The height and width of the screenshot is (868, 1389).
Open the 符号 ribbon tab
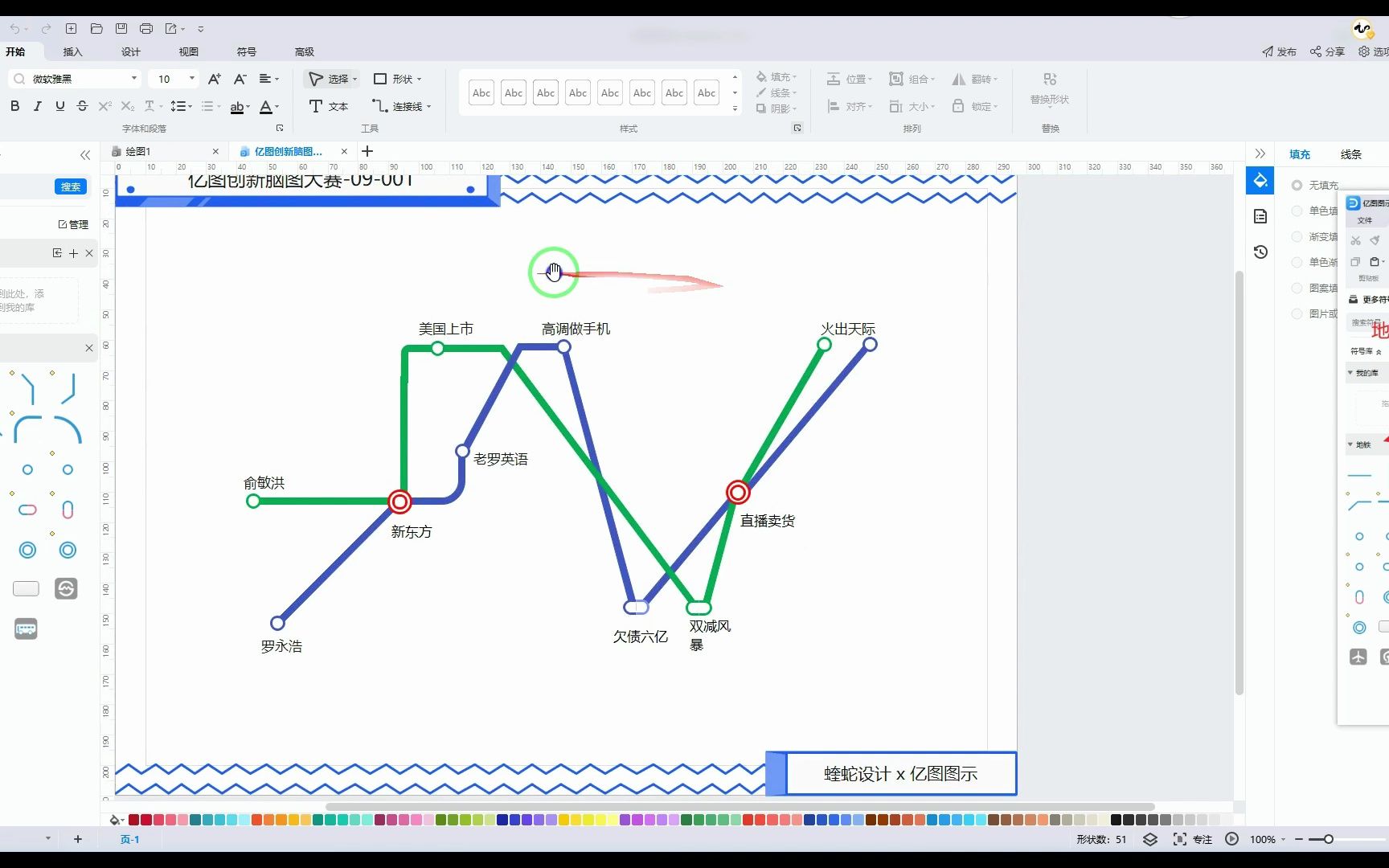point(246,51)
